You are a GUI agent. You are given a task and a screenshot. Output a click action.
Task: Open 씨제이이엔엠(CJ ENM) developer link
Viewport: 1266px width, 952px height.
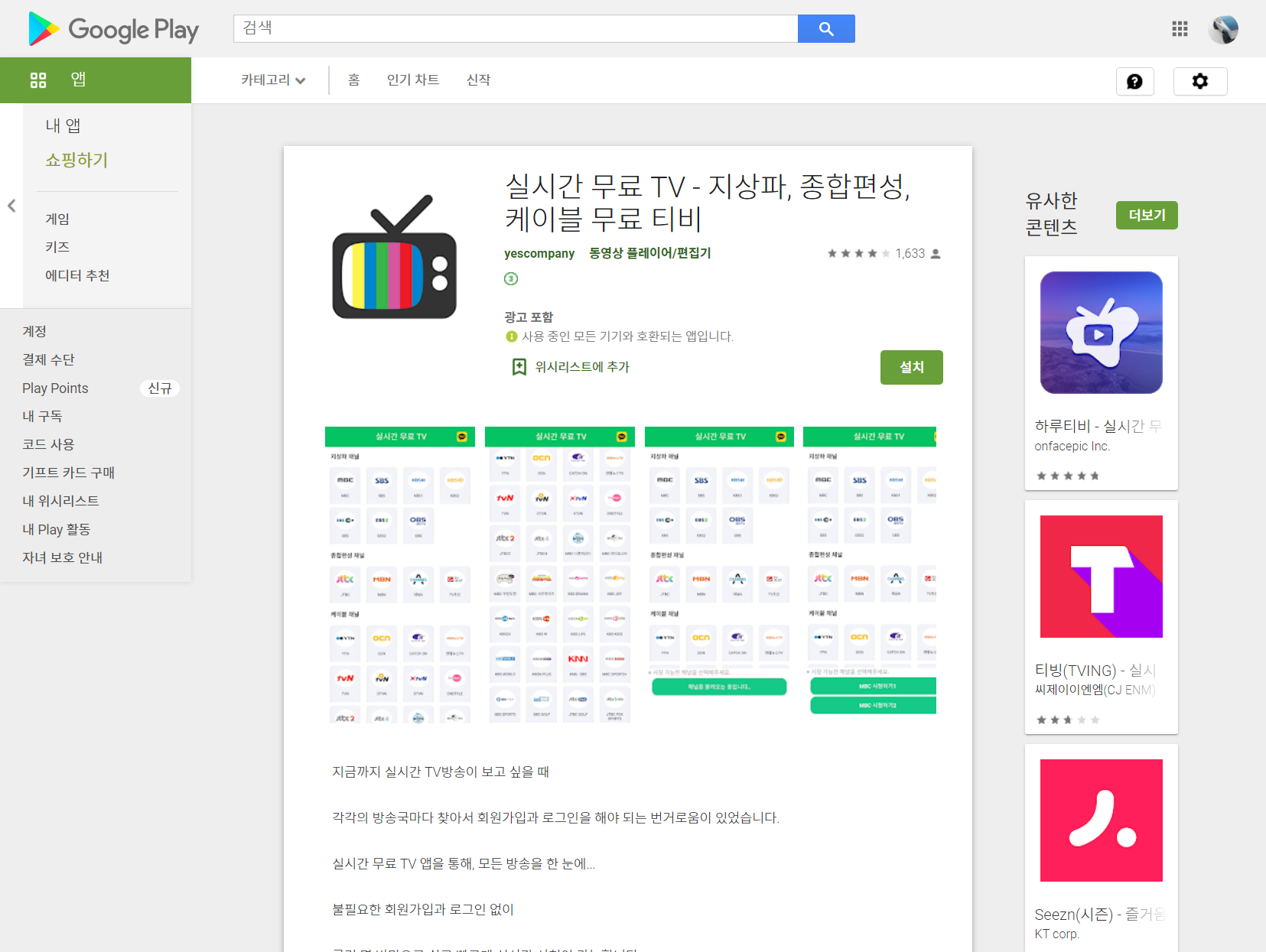(x=1095, y=690)
